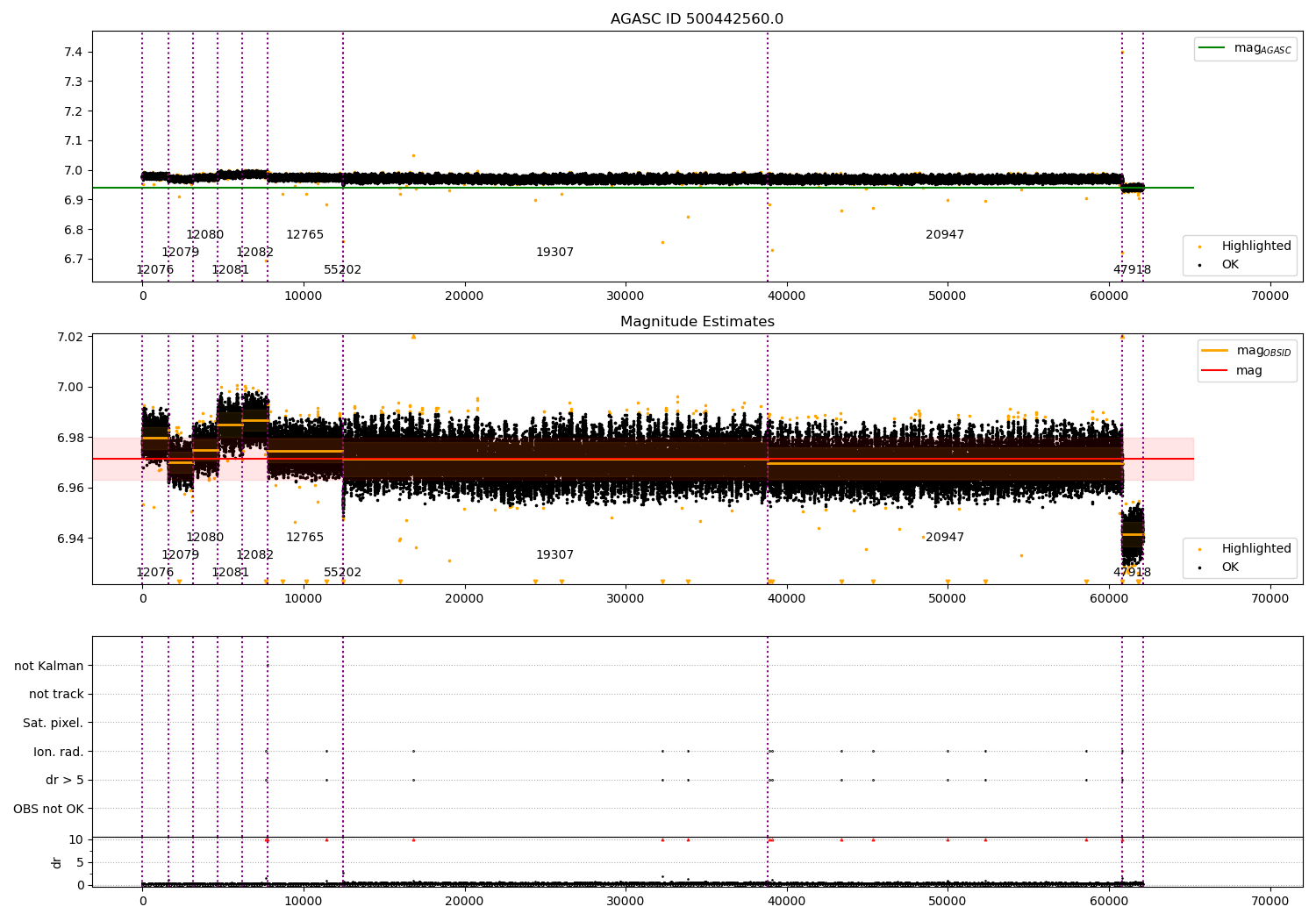Click OBSID label 12076 in top plot

click(155, 270)
